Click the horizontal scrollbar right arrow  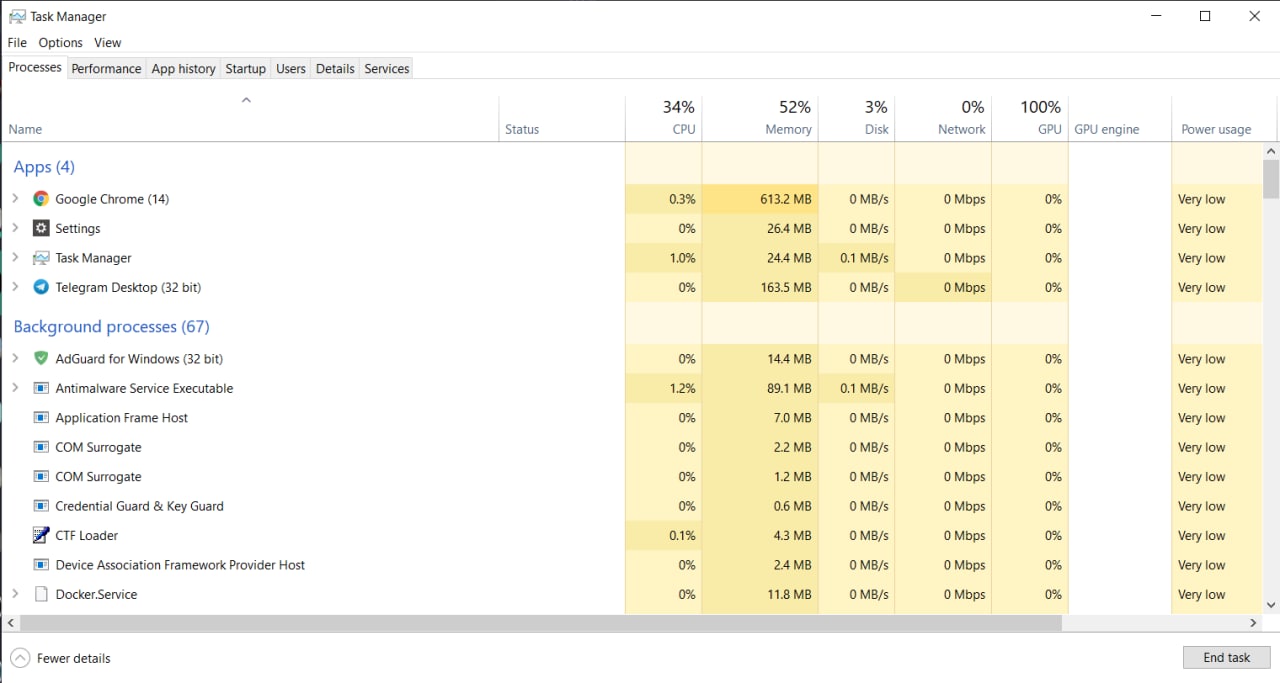(x=1254, y=622)
